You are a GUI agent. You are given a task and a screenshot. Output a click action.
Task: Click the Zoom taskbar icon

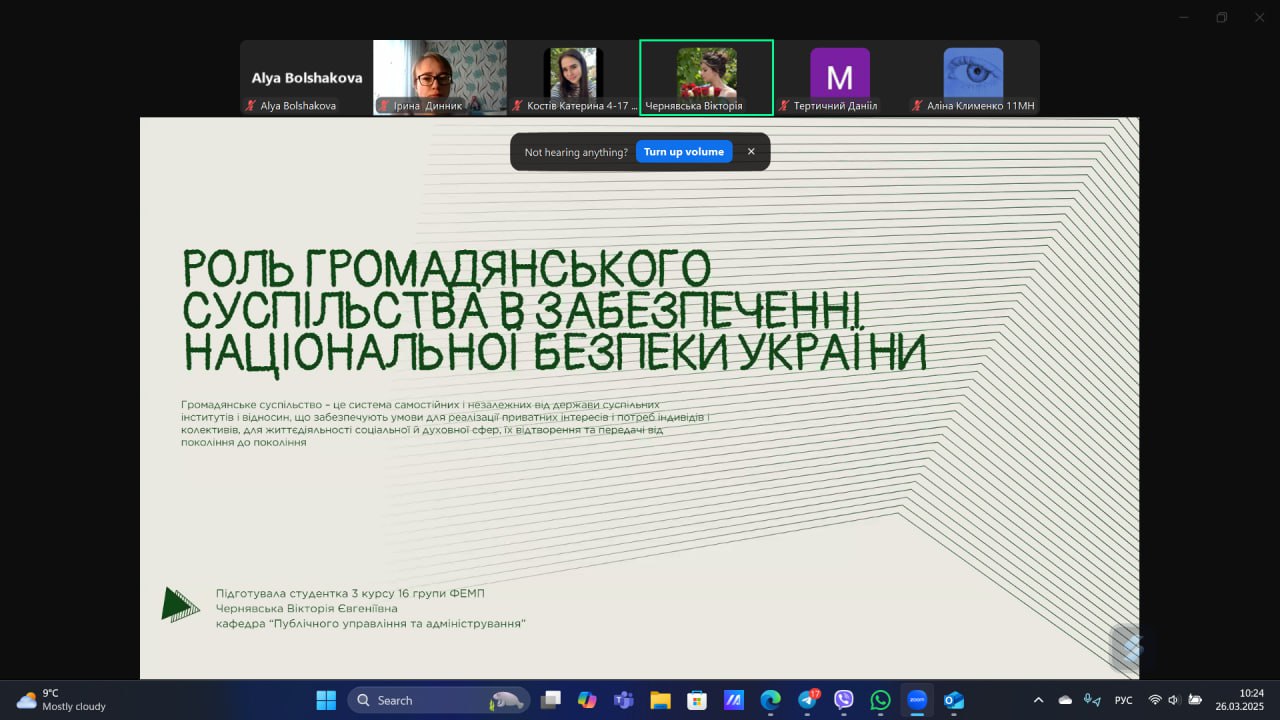pyautogui.click(x=917, y=700)
